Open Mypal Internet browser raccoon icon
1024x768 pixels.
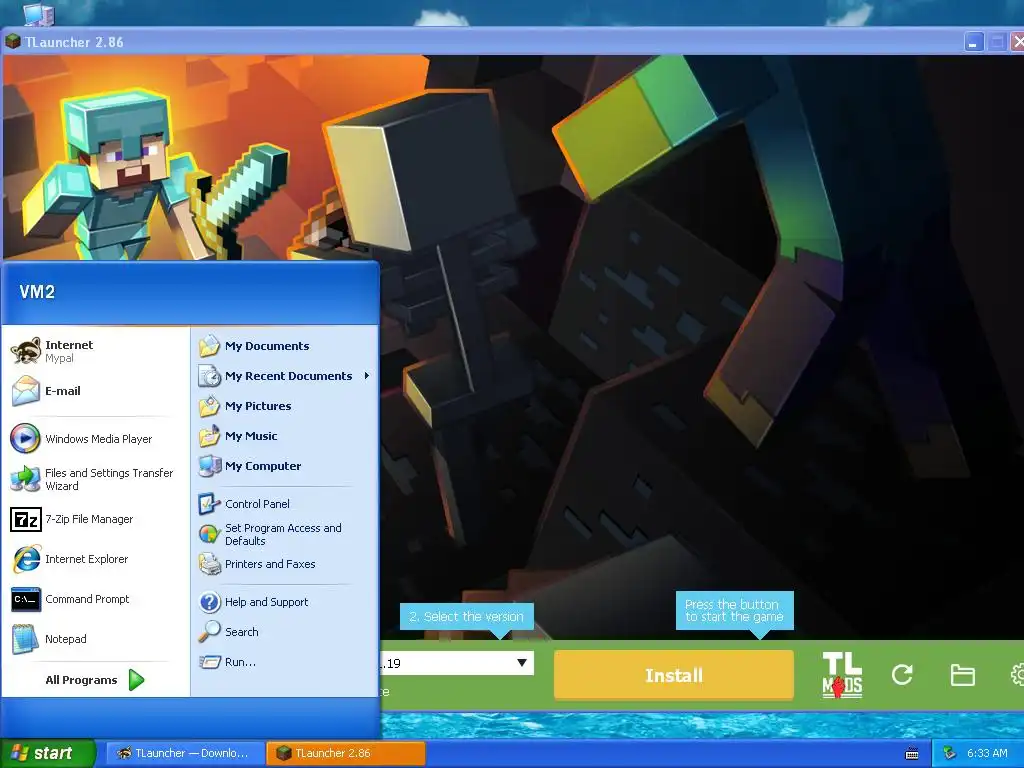(x=25, y=351)
